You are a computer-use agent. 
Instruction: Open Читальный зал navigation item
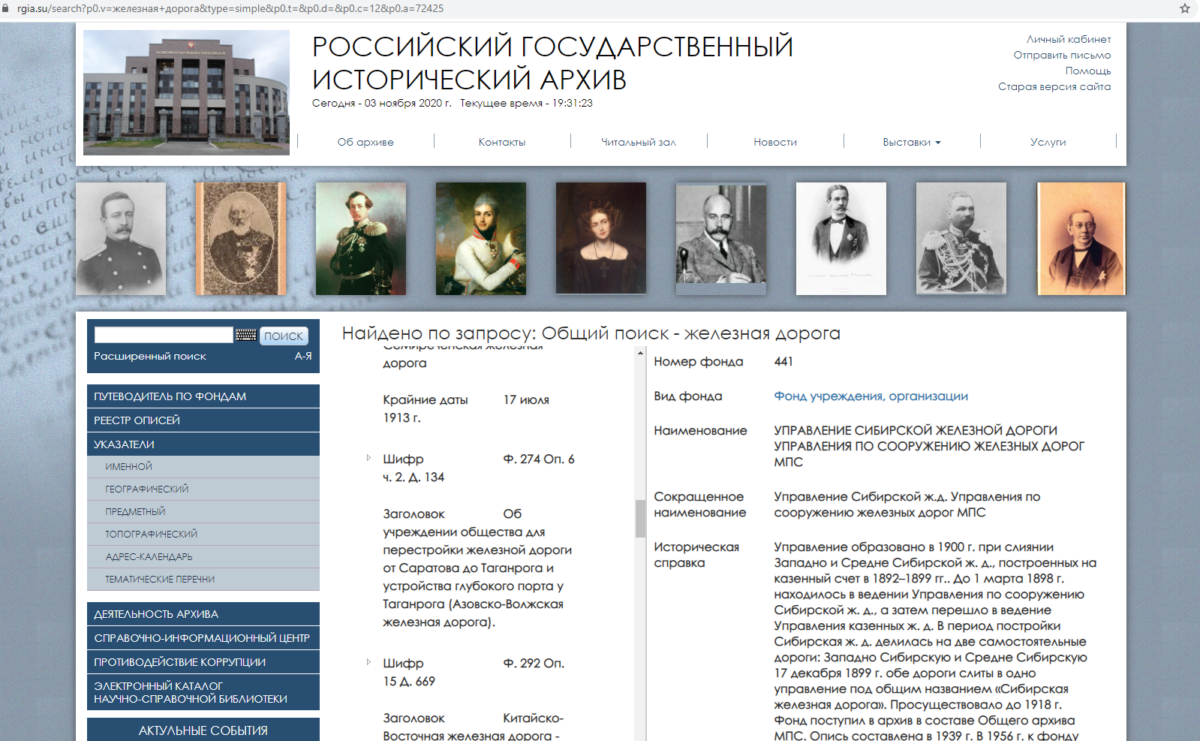pos(639,142)
